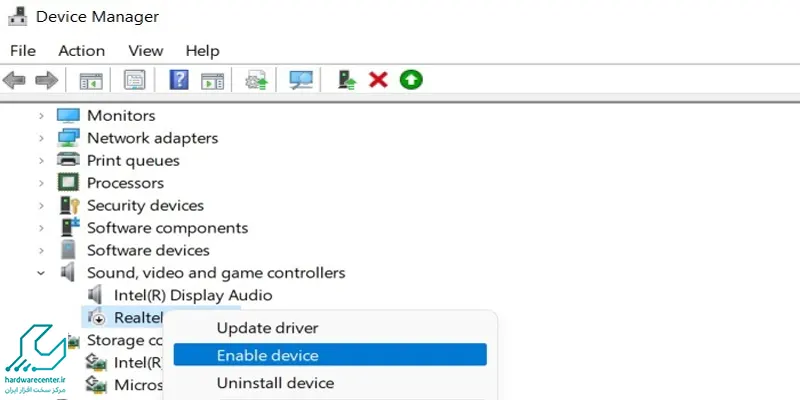The width and height of the screenshot is (800, 400).
Task: Expand the Processors node
Action: click(x=41, y=183)
